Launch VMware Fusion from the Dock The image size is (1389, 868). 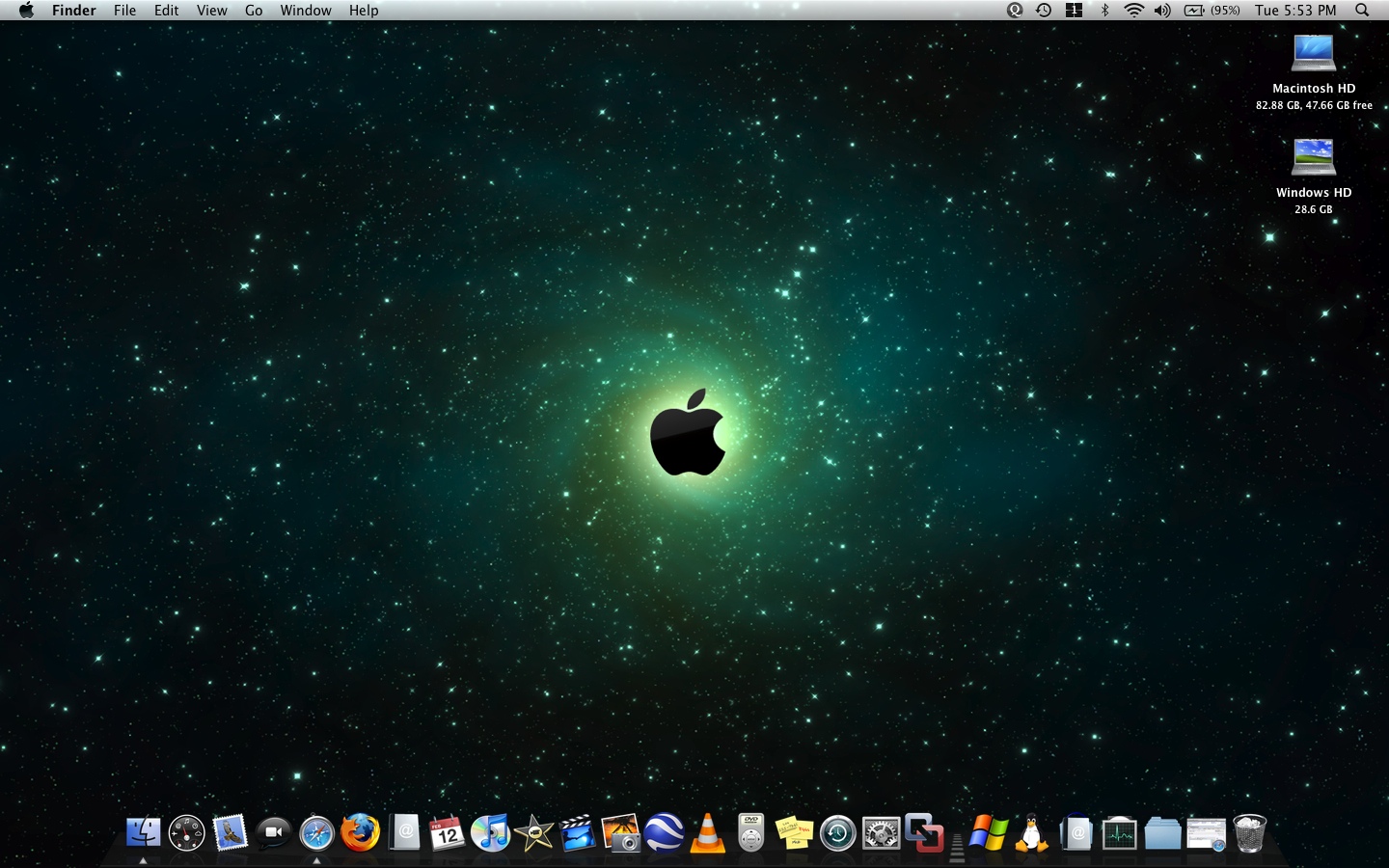point(925,833)
